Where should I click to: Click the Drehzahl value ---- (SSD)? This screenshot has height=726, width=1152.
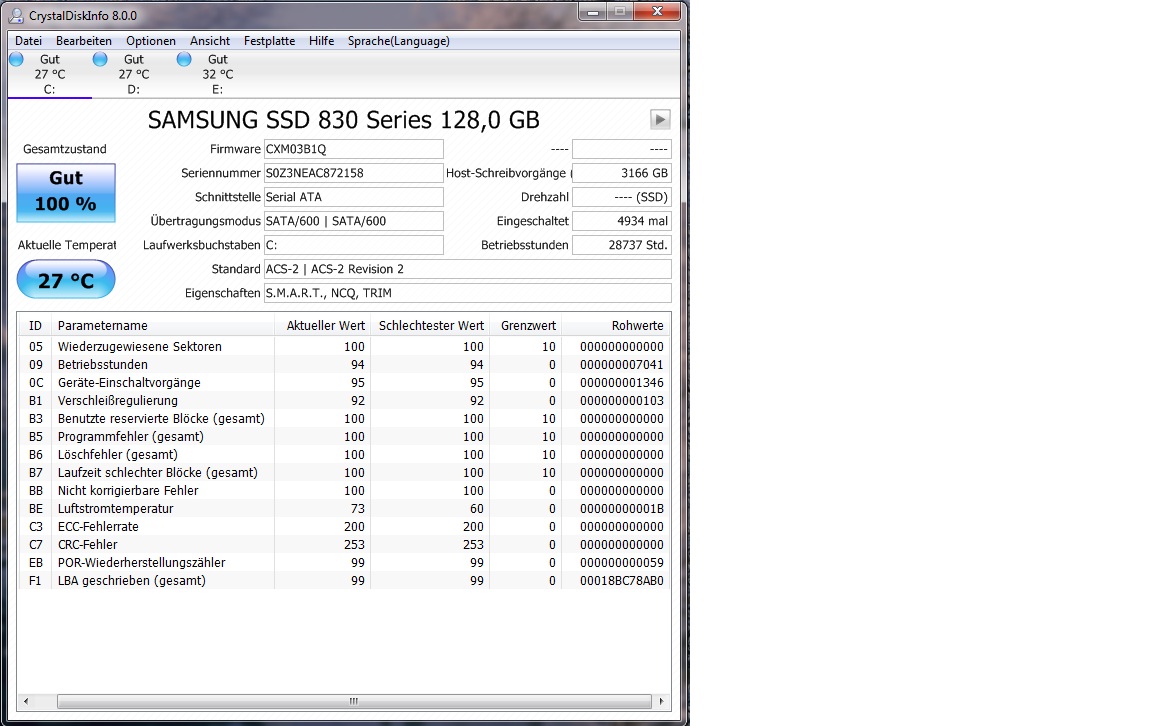click(x=622, y=197)
